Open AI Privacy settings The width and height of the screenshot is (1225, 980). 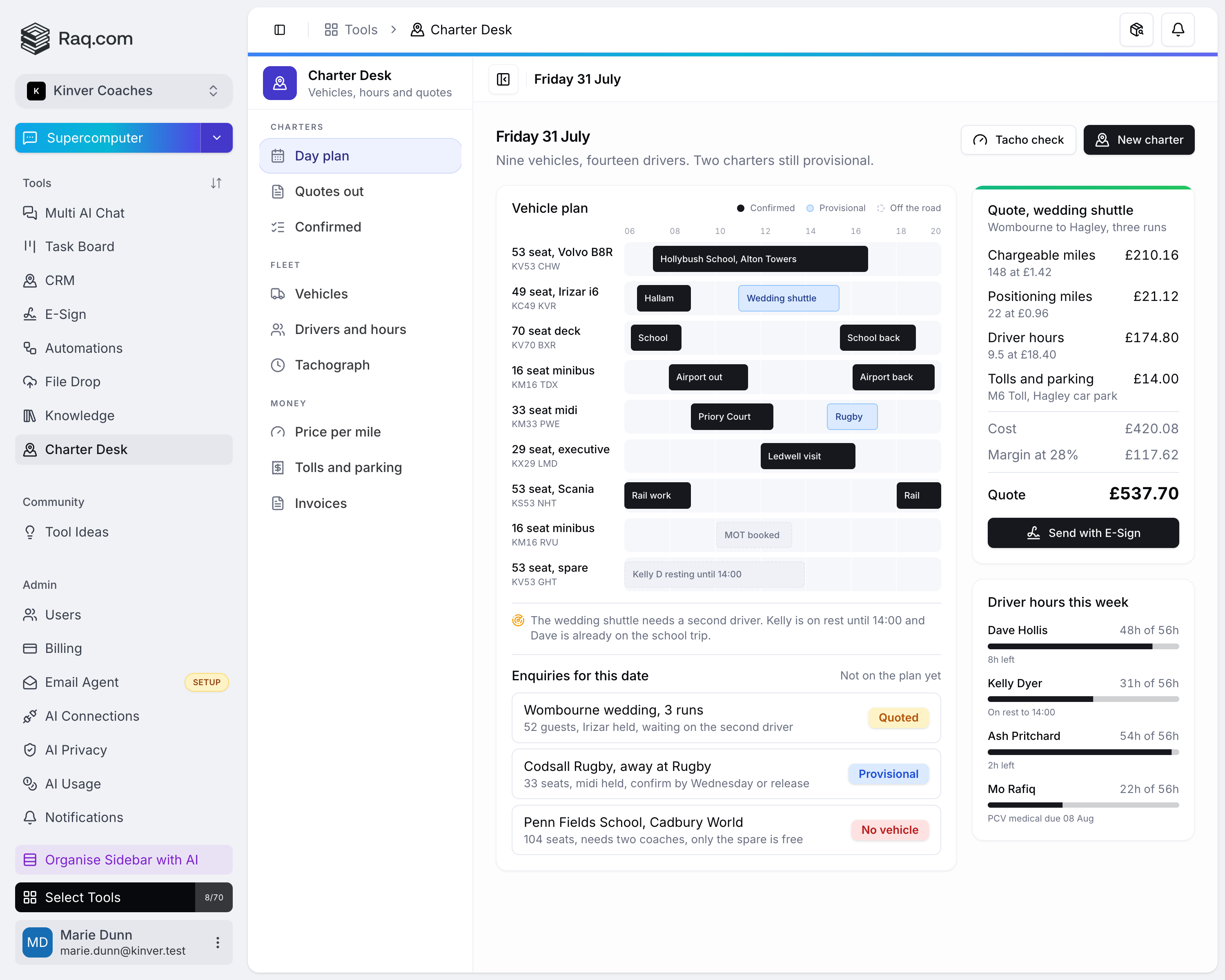tap(123, 750)
